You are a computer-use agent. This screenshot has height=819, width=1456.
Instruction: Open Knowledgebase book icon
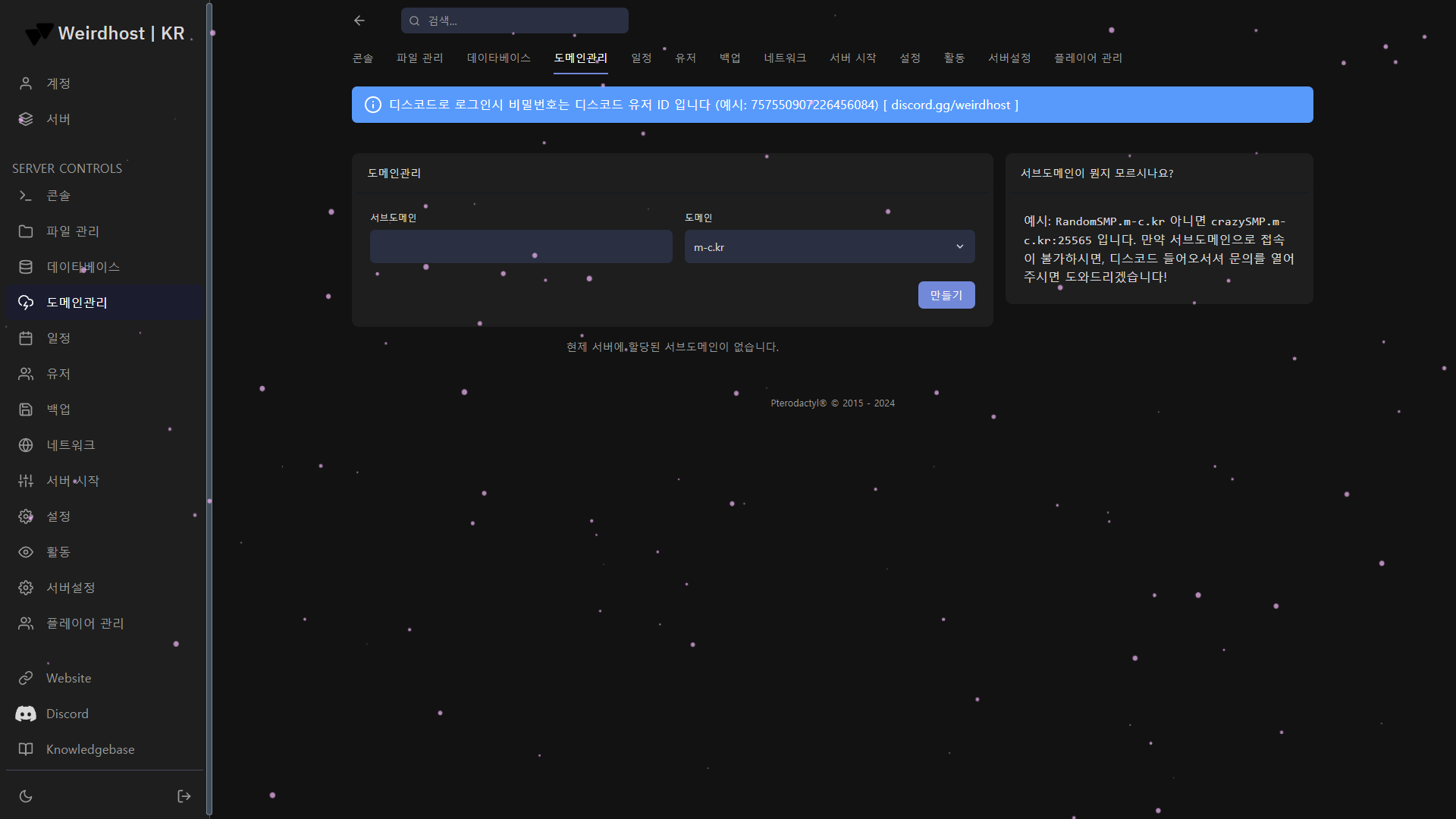(x=26, y=749)
